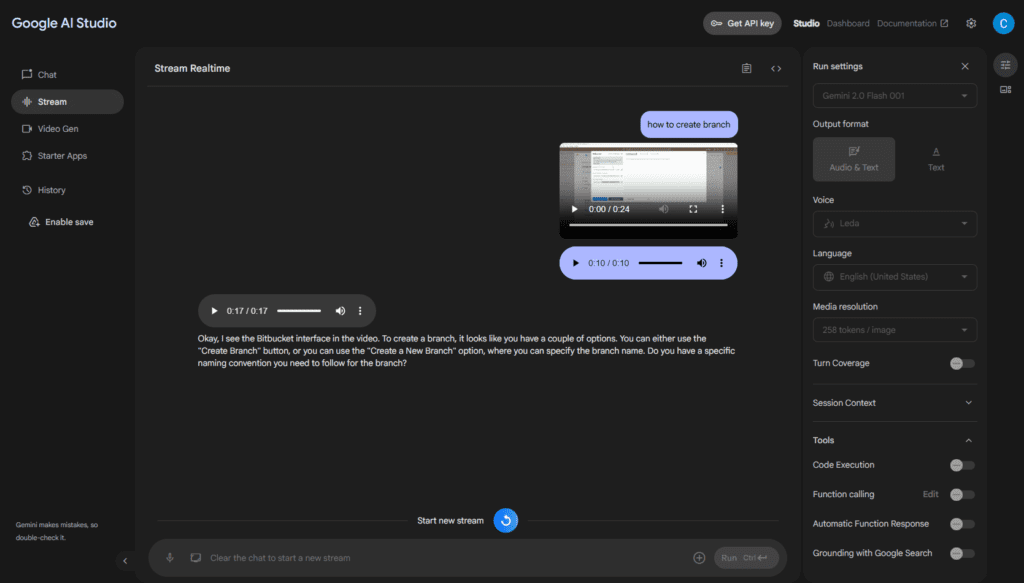Screen dimensions: 1024x583
Task: Click the get code brackets icon
Action: tap(776, 69)
